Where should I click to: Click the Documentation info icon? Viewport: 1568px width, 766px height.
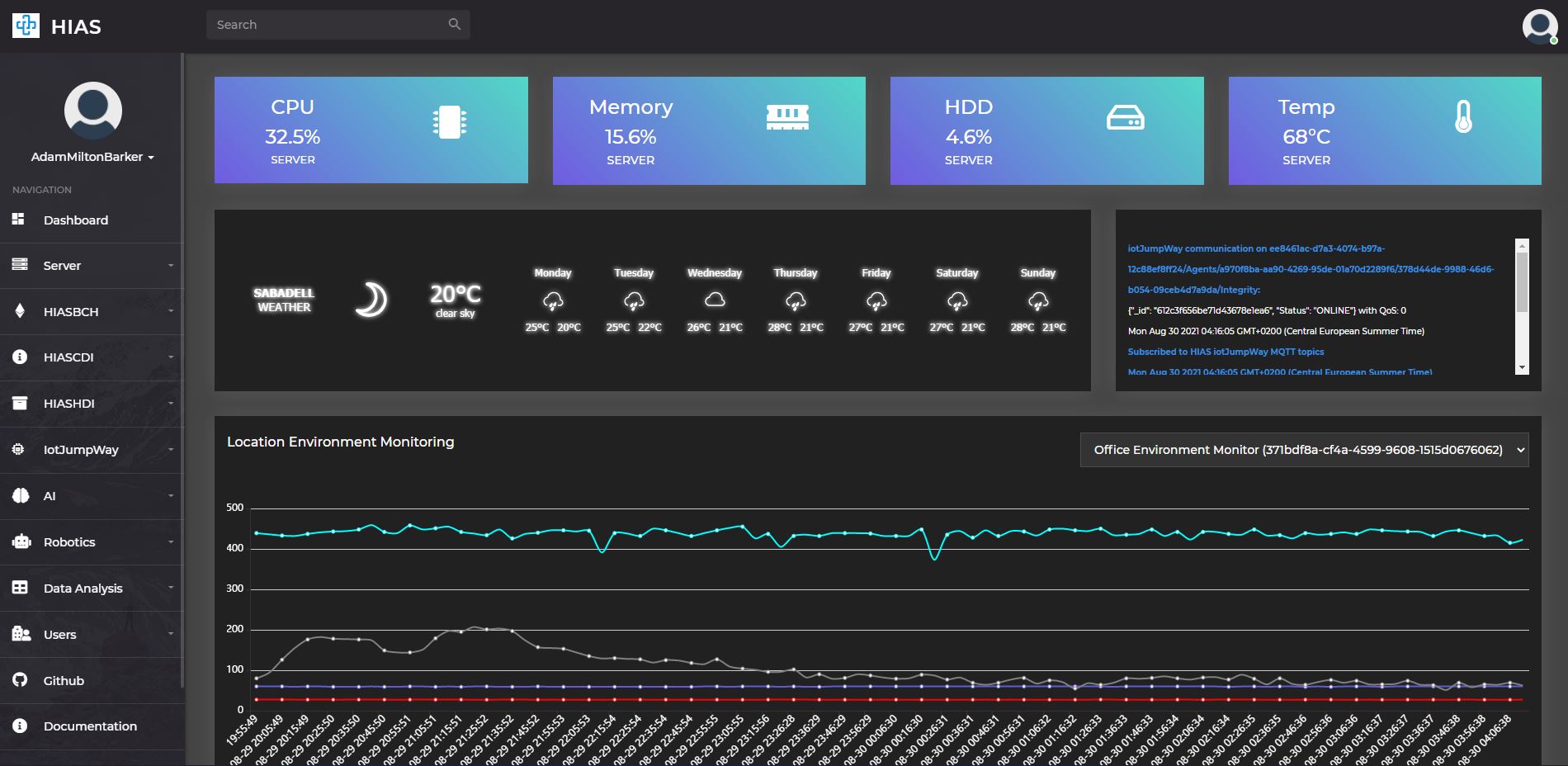pyautogui.click(x=20, y=726)
